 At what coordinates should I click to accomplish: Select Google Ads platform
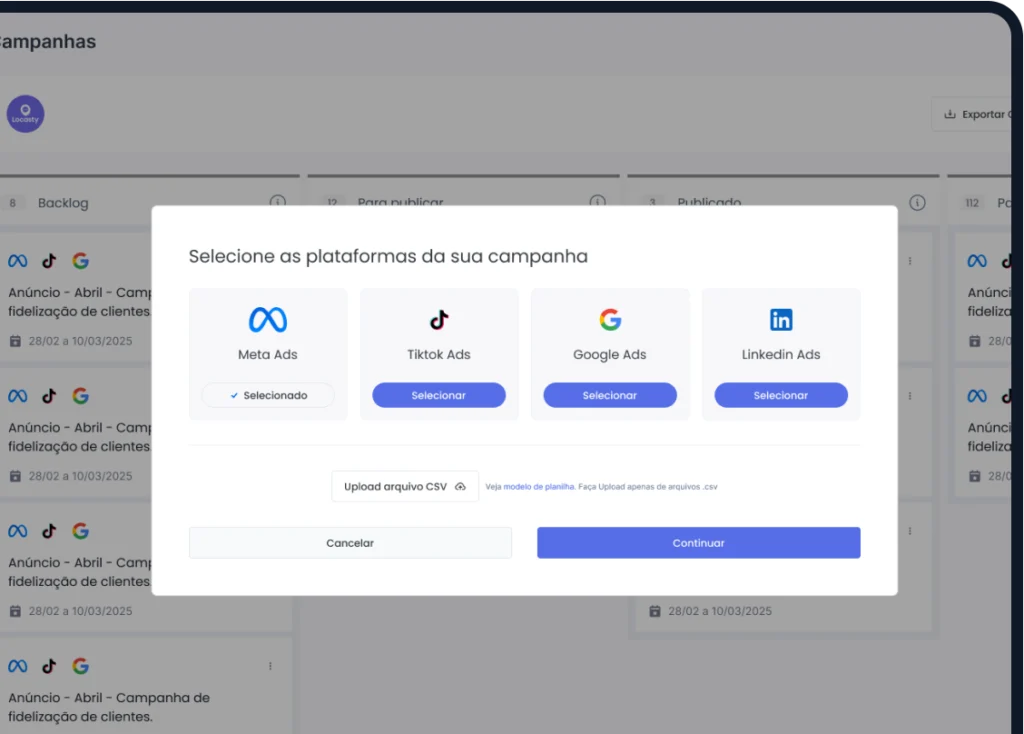[610, 395]
